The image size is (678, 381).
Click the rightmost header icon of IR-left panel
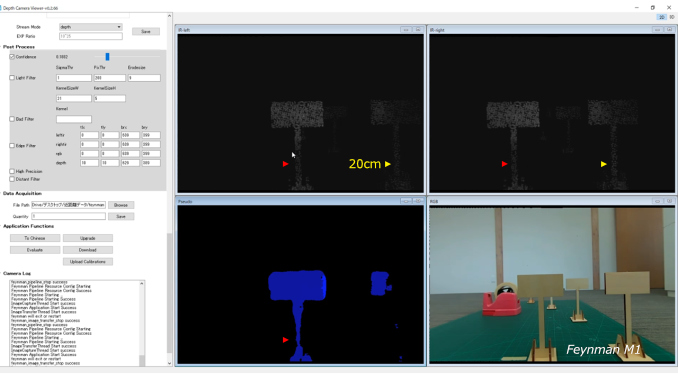point(418,30)
